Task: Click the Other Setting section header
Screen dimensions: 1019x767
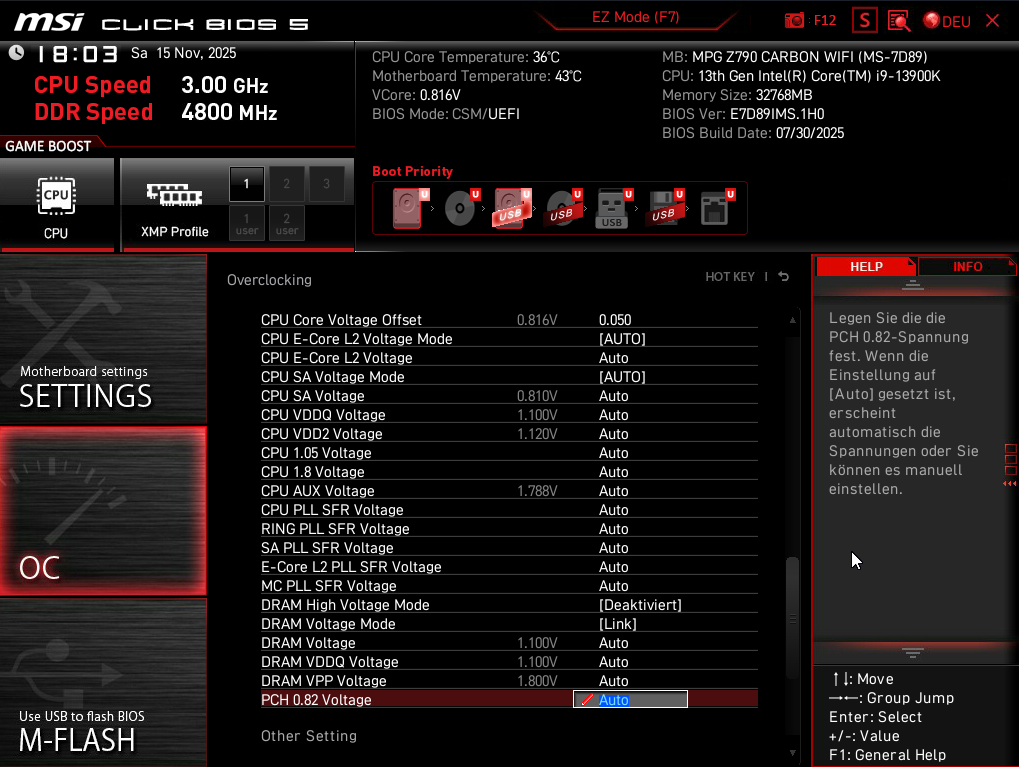Action: coord(309,736)
